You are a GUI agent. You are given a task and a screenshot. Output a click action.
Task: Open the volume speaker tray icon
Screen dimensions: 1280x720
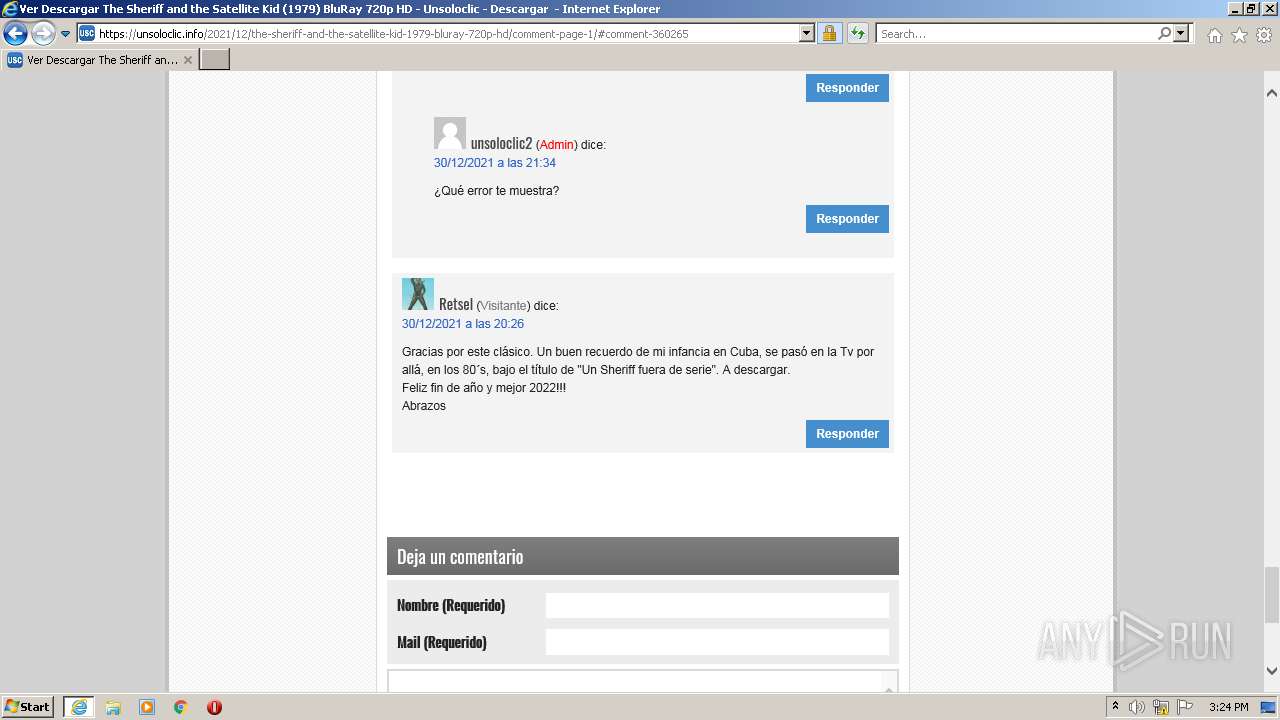(1137, 707)
